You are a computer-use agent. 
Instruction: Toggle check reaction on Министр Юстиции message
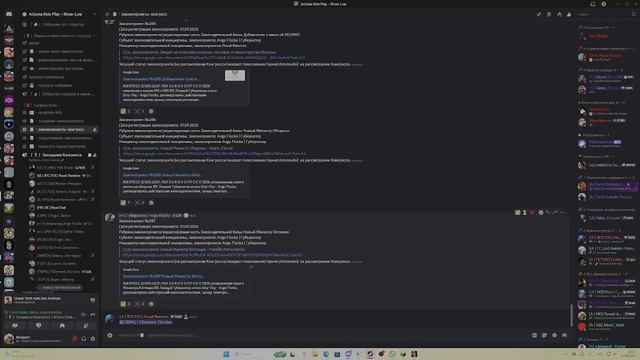(125, 304)
